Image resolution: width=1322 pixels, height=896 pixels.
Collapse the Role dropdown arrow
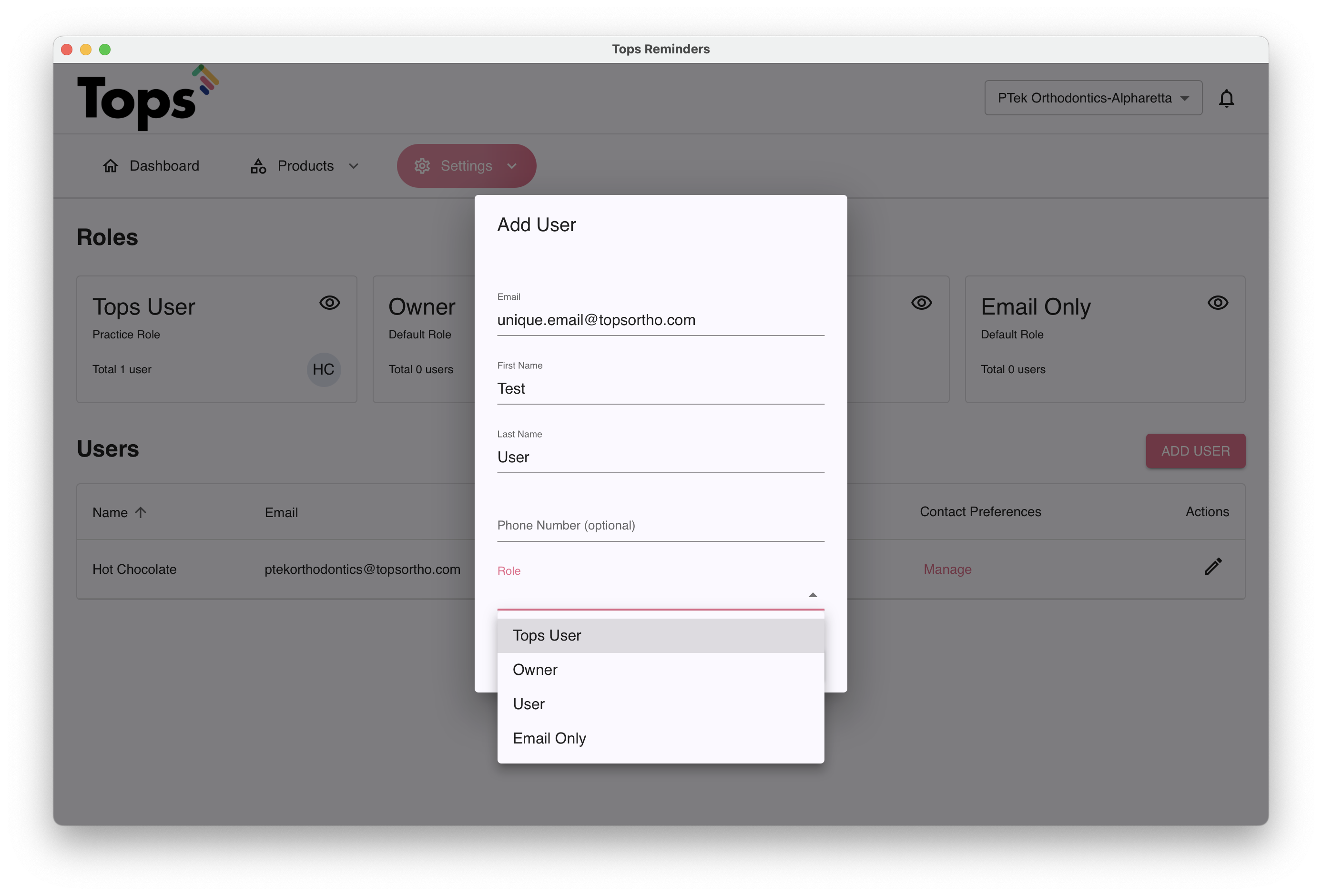(x=813, y=595)
